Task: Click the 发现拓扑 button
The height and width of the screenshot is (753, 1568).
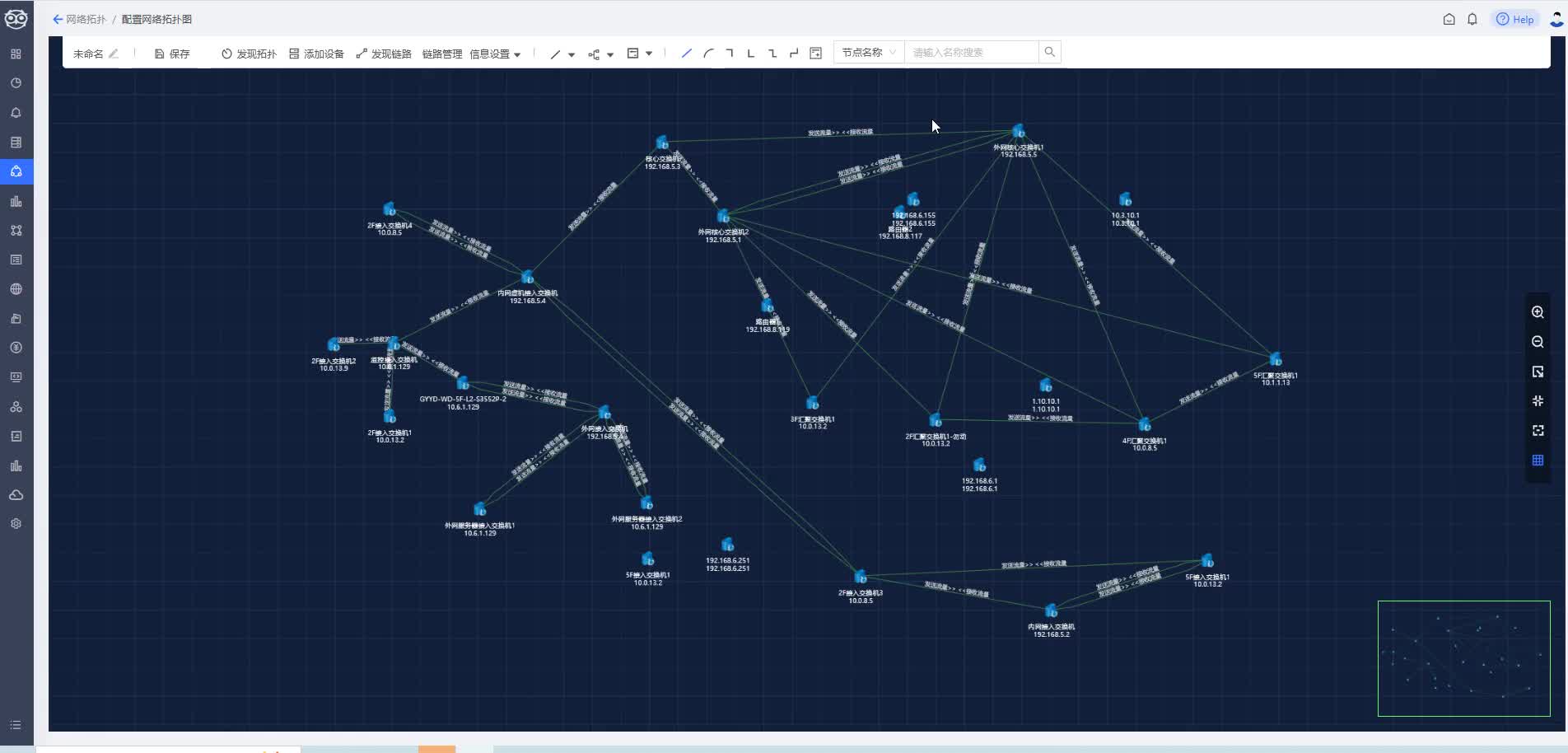Action: 249,54
